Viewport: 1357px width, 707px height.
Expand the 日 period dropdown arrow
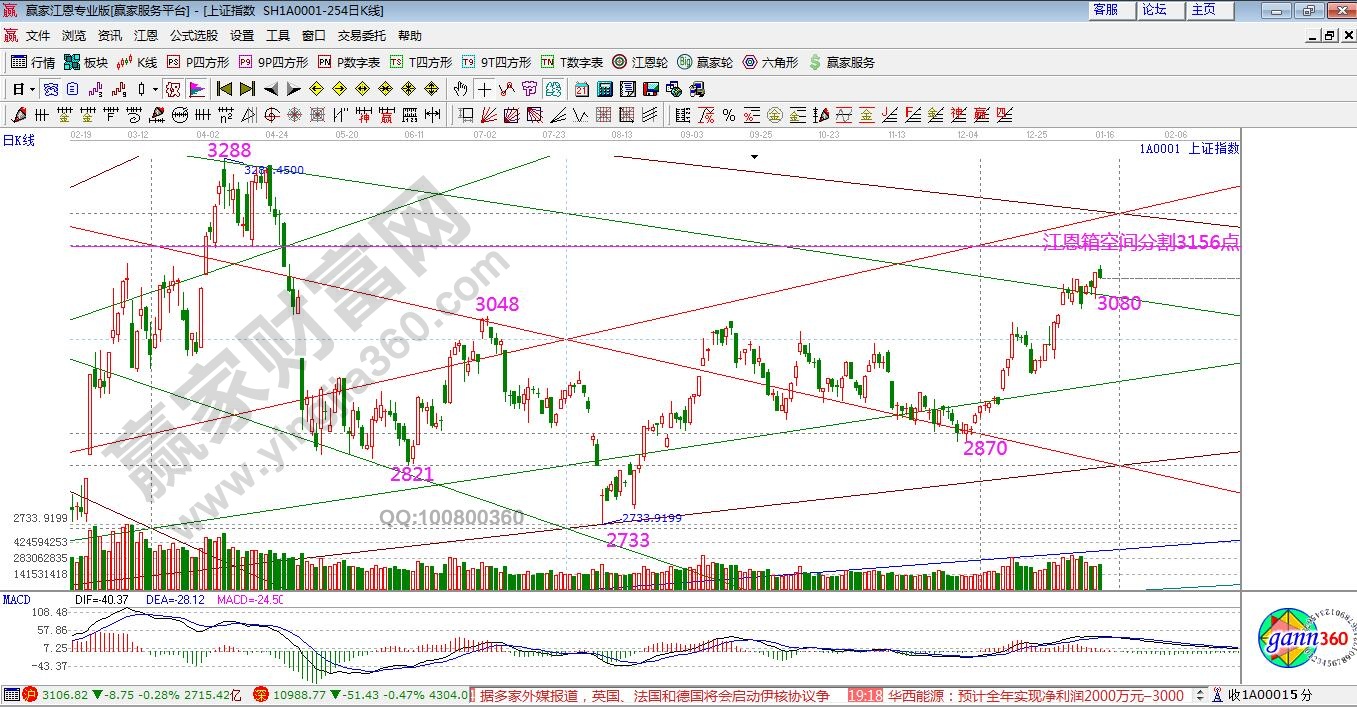point(32,89)
